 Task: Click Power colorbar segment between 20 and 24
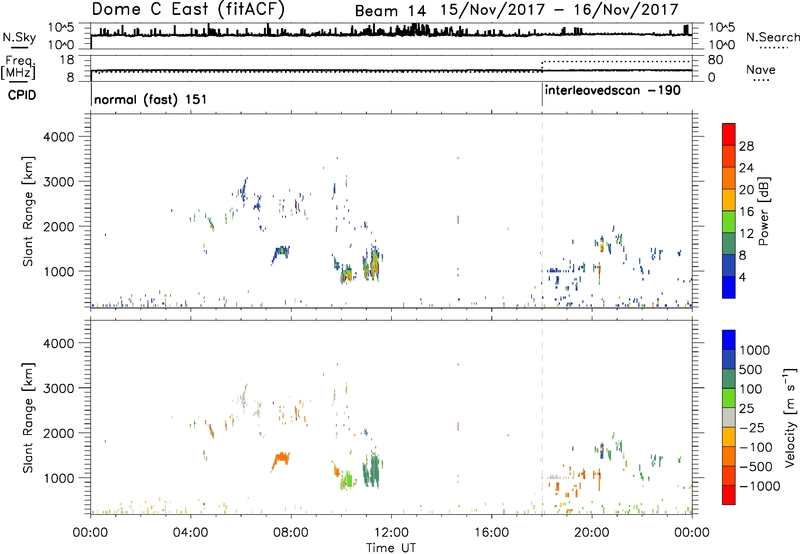click(x=729, y=178)
